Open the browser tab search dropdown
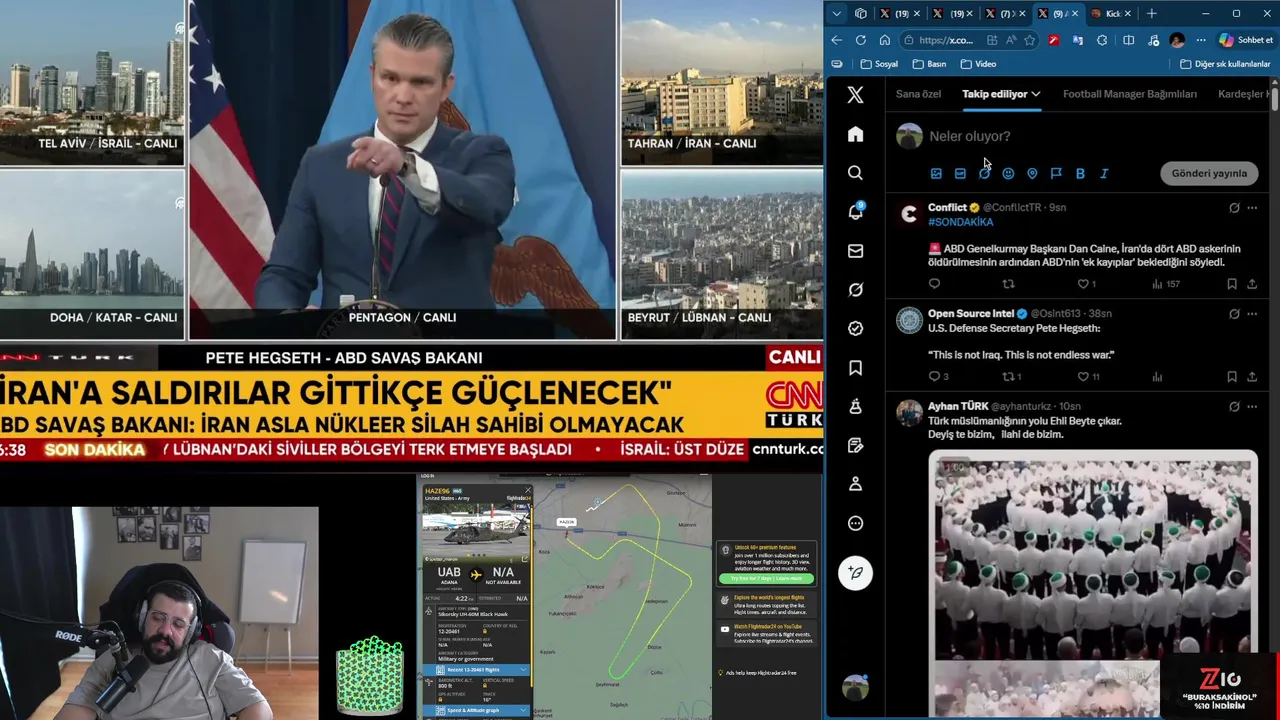The height and width of the screenshot is (720, 1280). [x=837, y=14]
